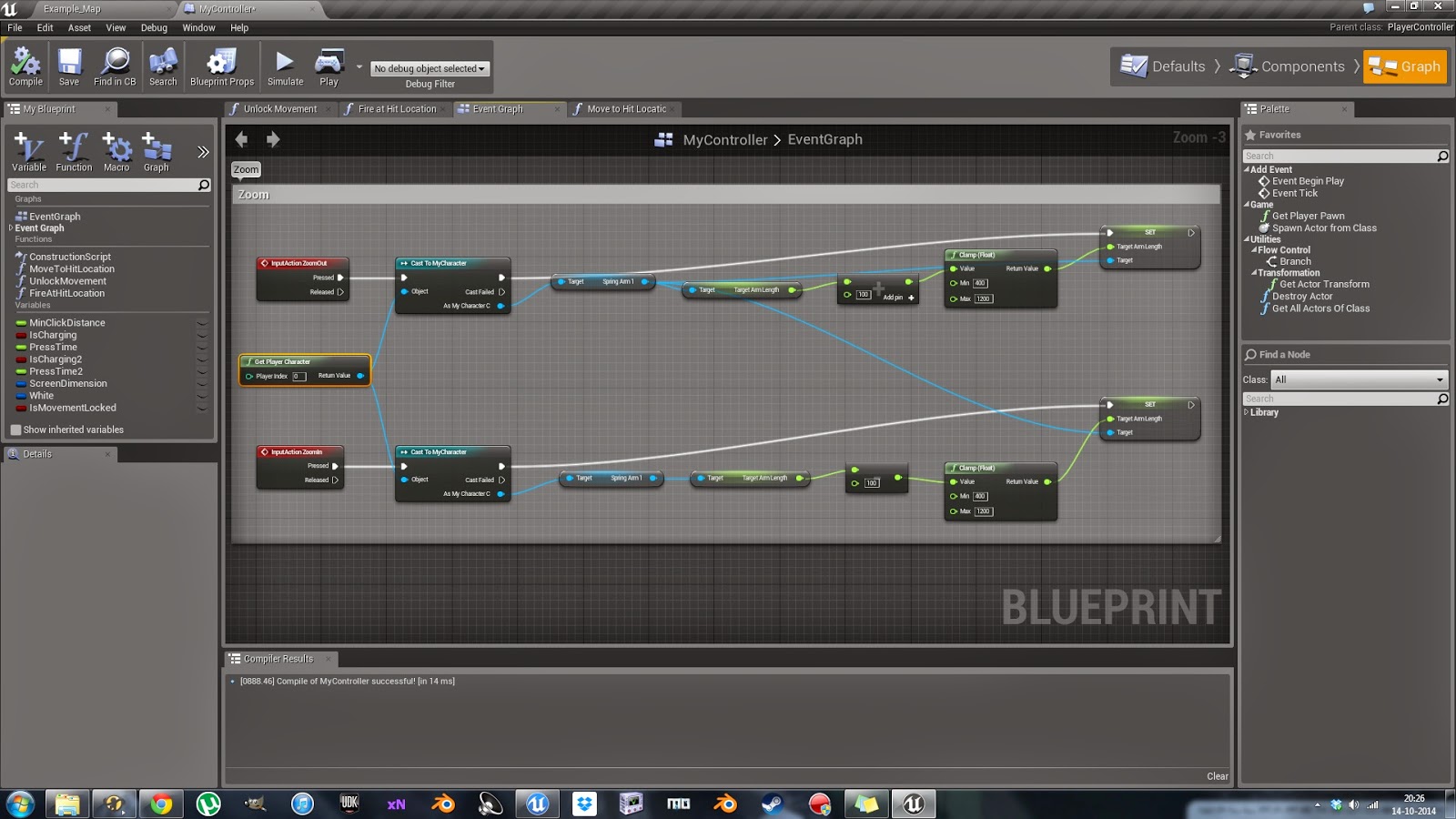Enable Show inherited variables checkbox
The image size is (1456, 819).
tap(15, 430)
